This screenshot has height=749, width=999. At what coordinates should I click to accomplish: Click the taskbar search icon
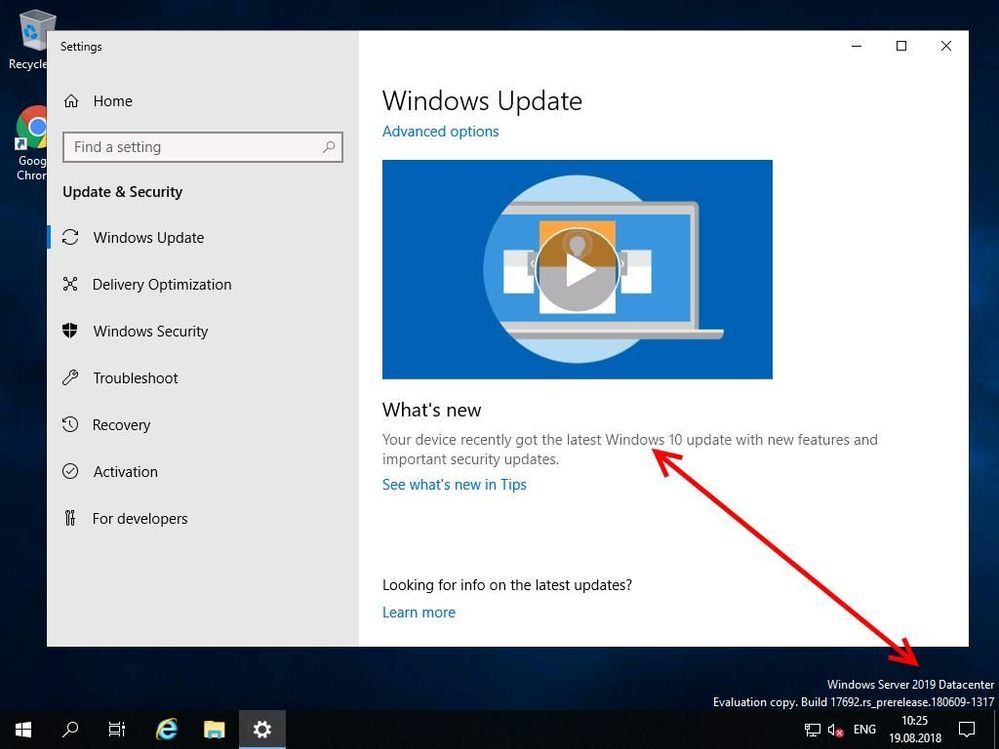tap(70, 729)
